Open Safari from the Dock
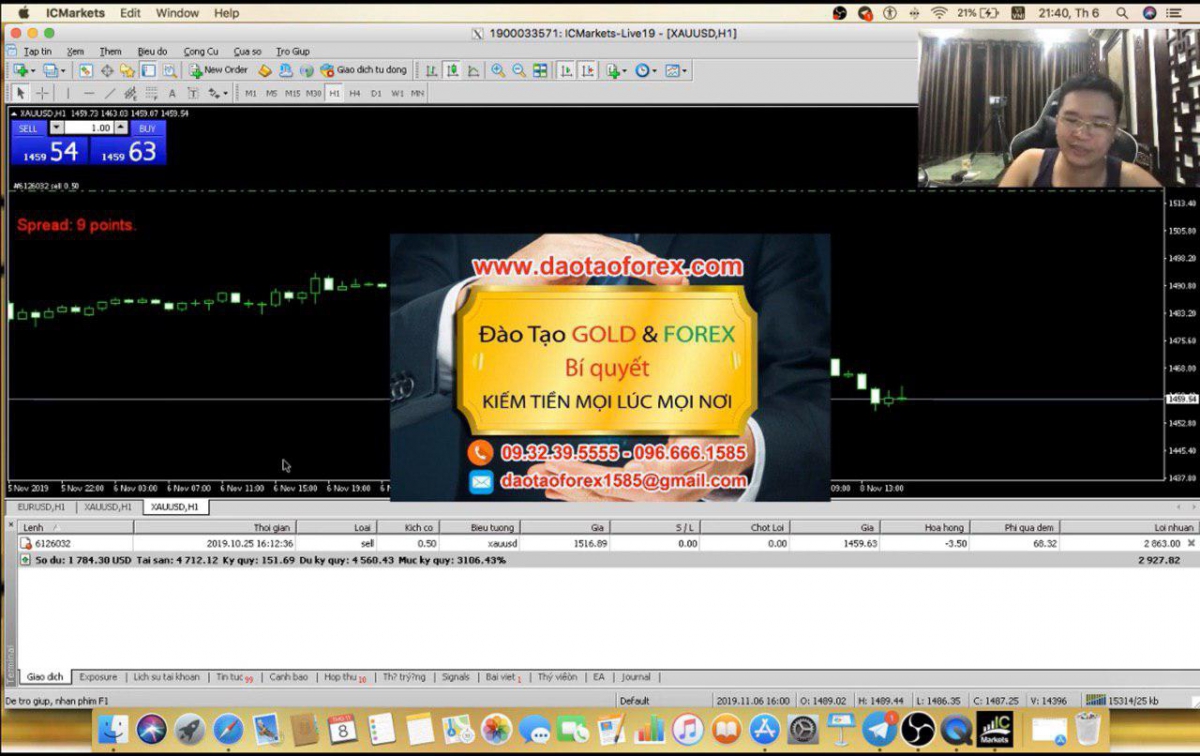 pos(228,729)
